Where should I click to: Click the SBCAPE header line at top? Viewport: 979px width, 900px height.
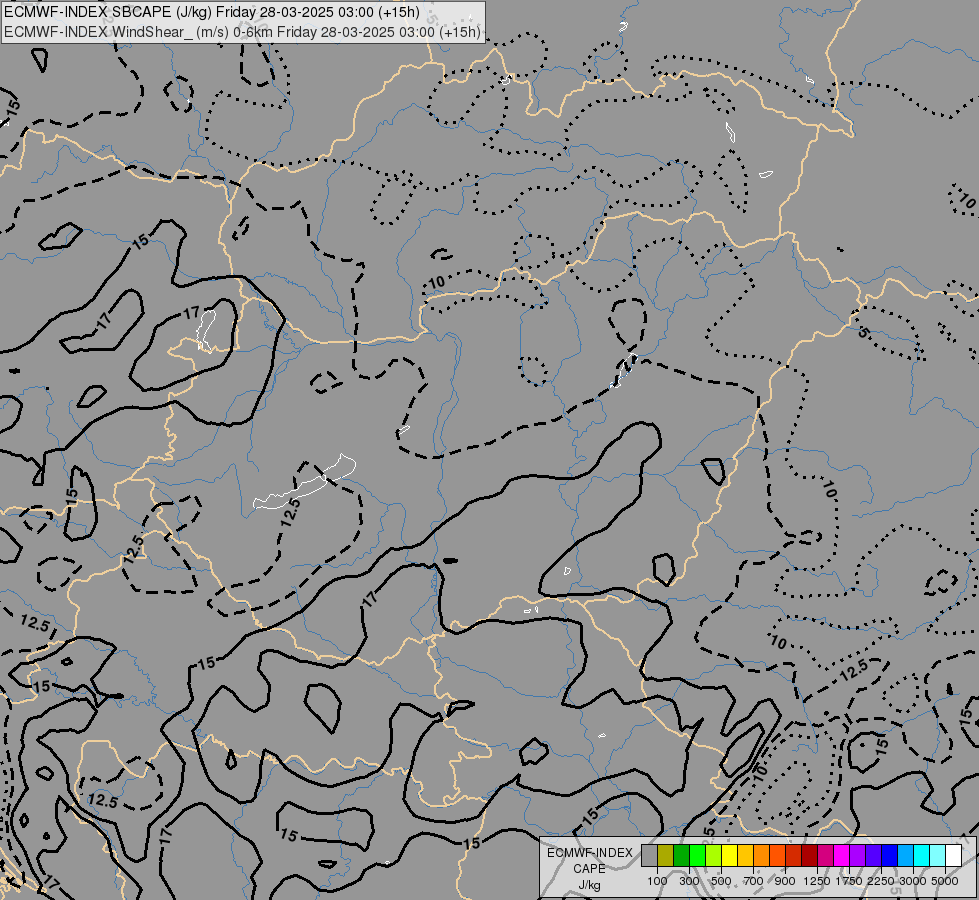(x=212, y=12)
